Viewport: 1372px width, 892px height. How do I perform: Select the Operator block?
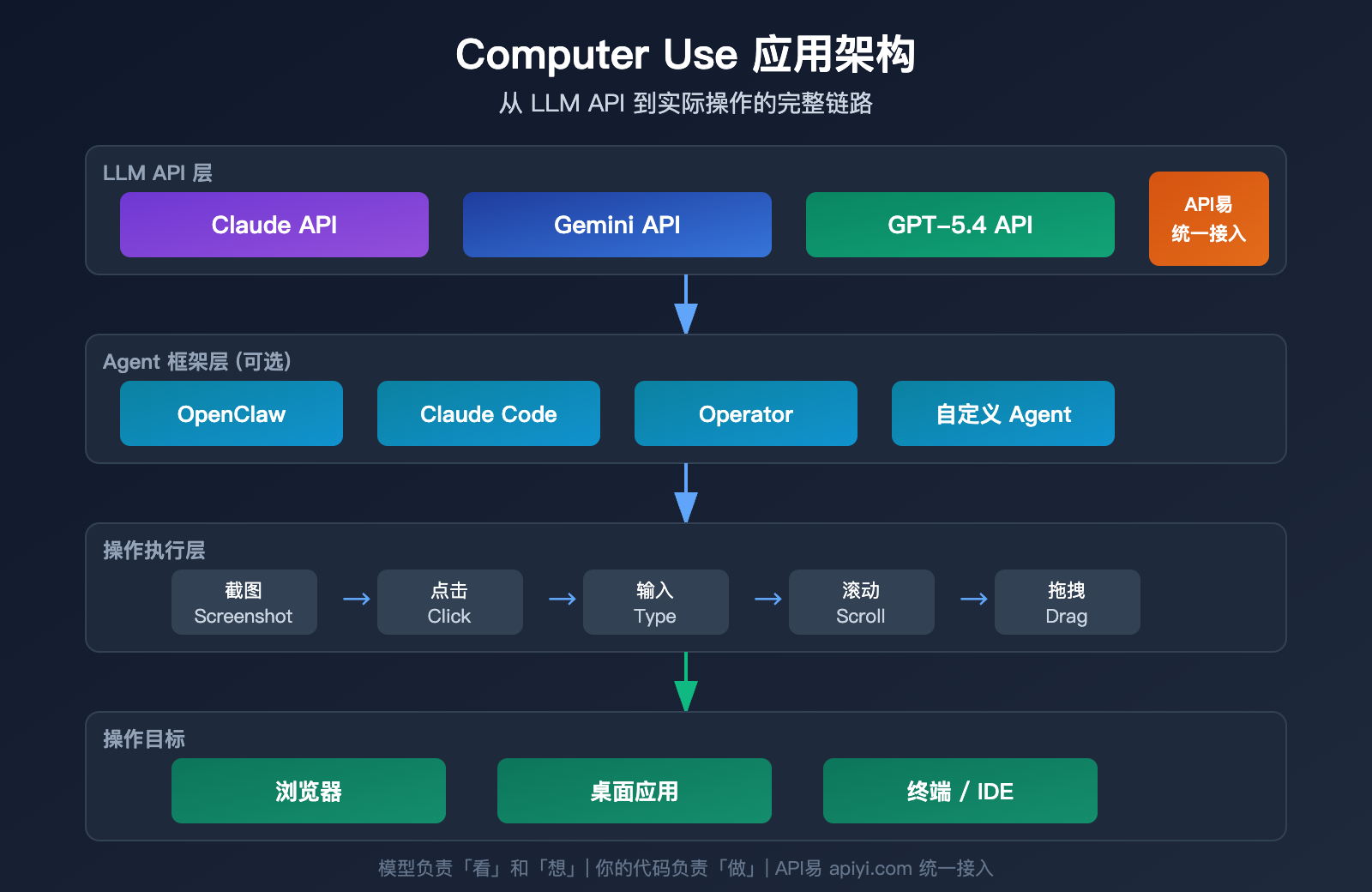click(x=745, y=413)
